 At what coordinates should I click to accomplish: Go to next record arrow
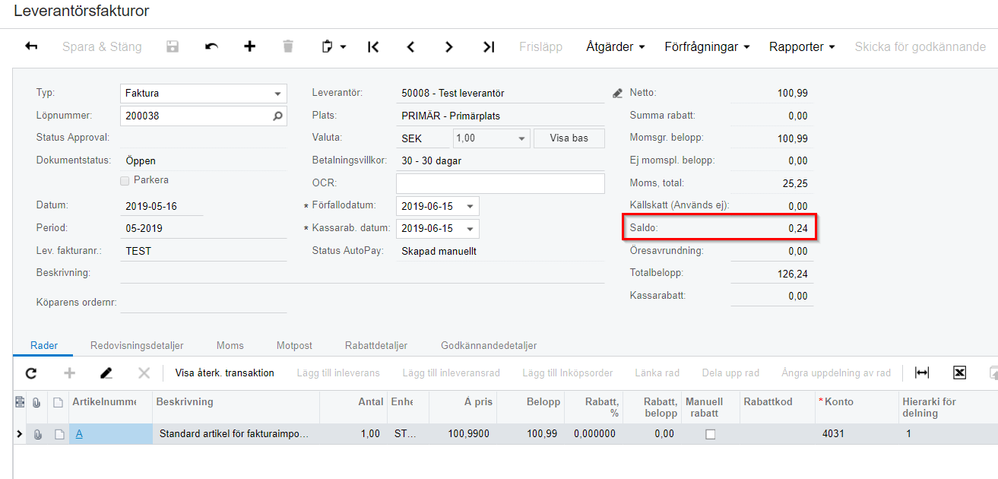(x=449, y=46)
